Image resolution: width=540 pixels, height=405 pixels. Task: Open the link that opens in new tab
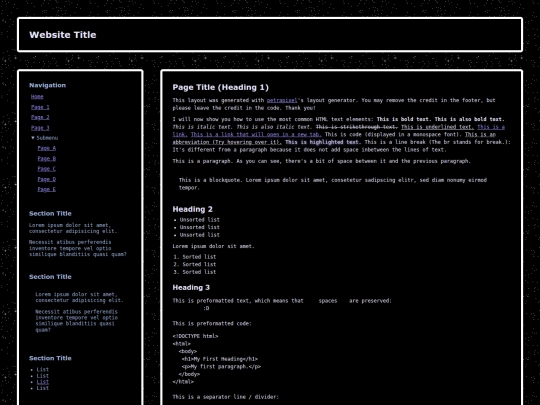pos(256,134)
